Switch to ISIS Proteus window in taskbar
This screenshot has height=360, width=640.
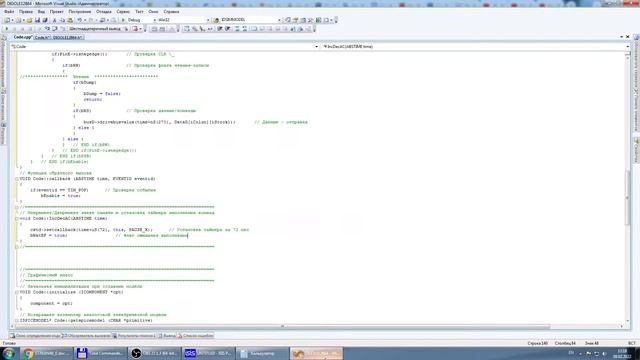tap(208, 353)
